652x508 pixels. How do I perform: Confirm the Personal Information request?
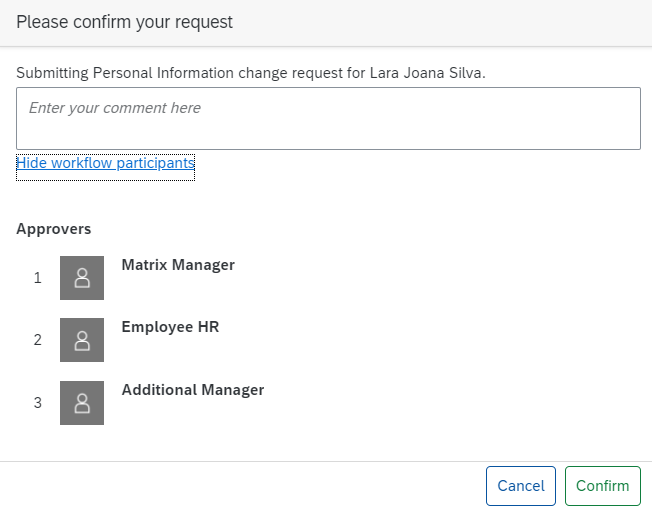coord(603,486)
